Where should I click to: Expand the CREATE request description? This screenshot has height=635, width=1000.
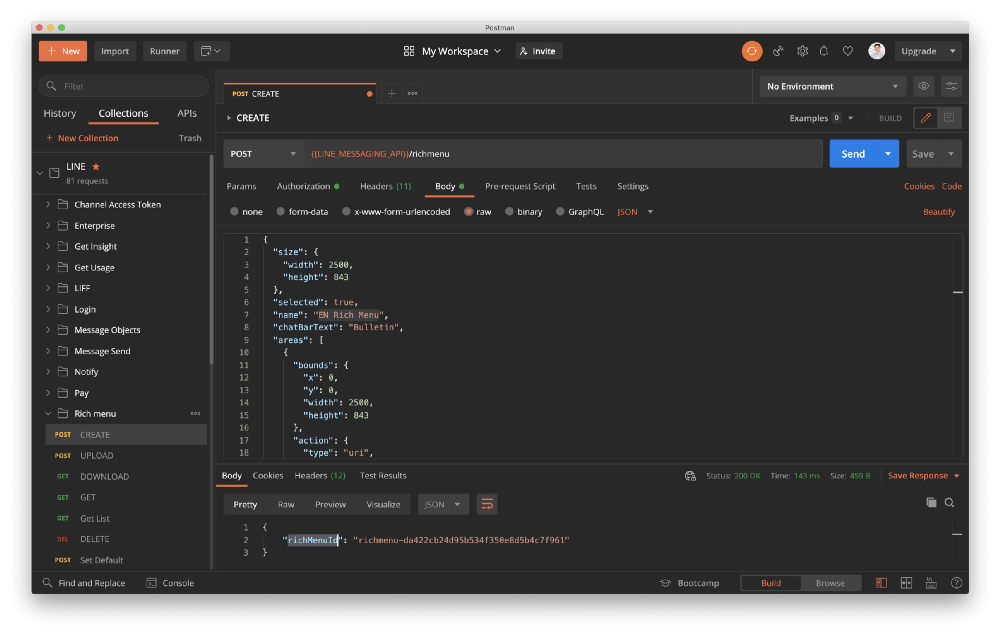[229, 118]
